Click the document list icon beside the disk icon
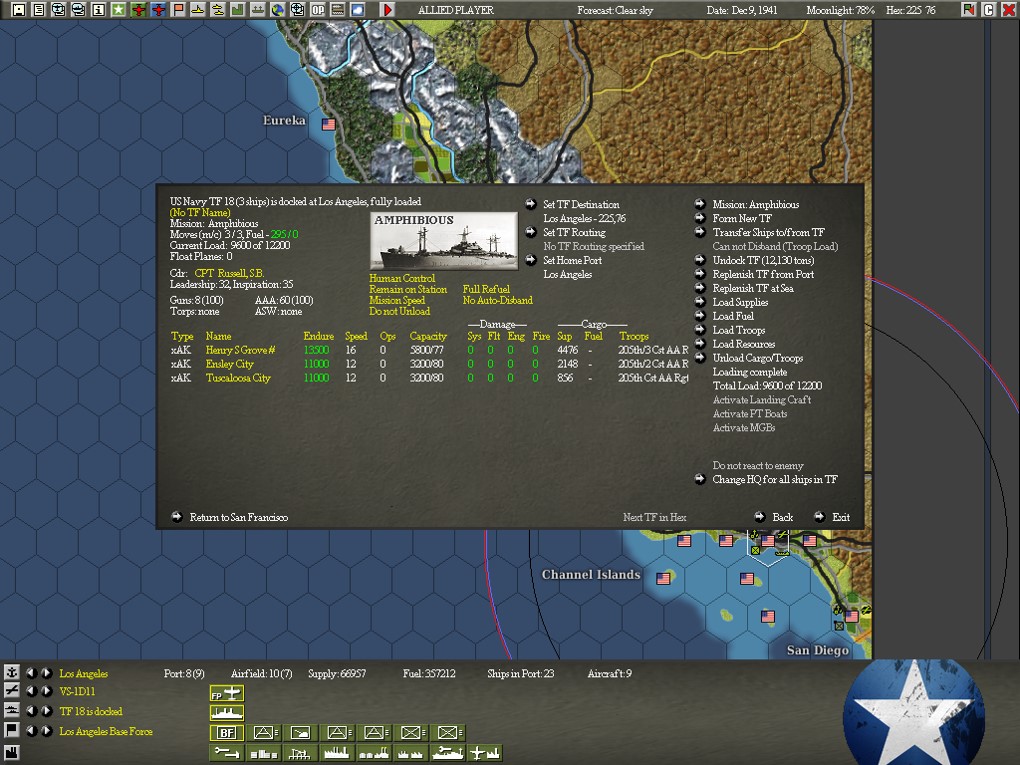Image resolution: width=1020 pixels, height=765 pixels. point(38,10)
